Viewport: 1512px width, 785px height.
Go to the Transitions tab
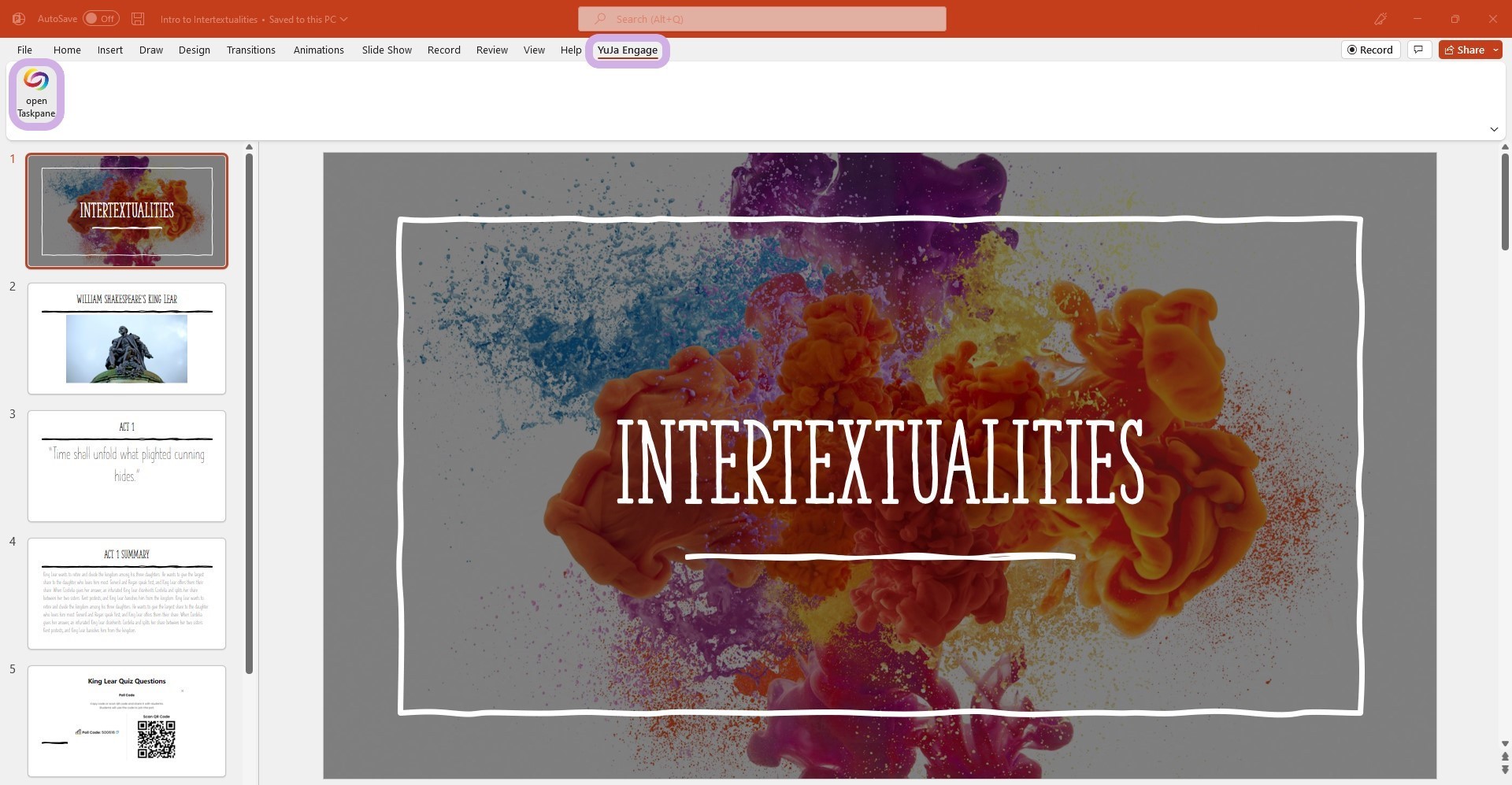[x=251, y=50]
